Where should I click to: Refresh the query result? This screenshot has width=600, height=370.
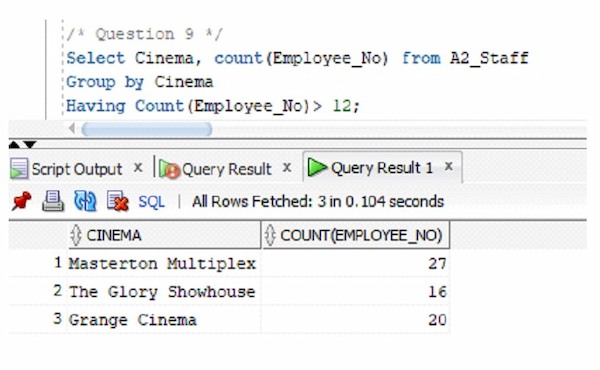point(85,201)
